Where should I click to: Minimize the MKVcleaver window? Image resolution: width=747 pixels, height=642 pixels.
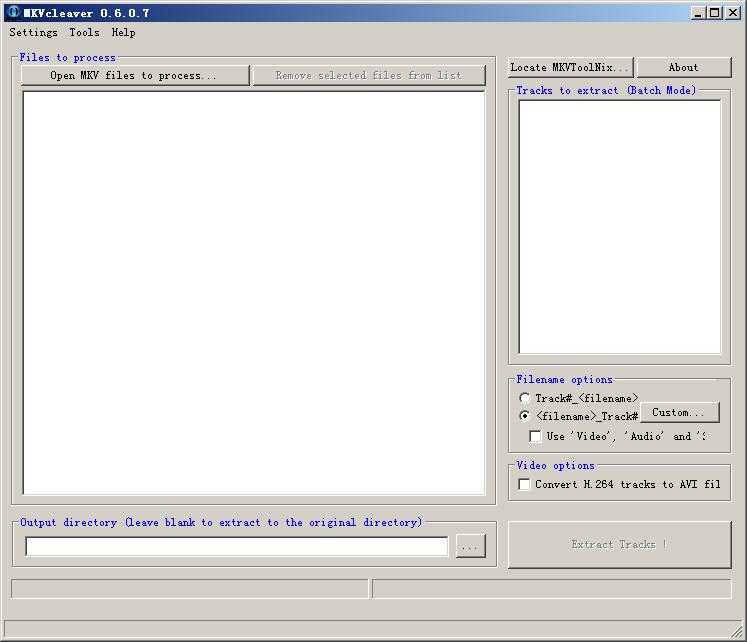pos(698,13)
